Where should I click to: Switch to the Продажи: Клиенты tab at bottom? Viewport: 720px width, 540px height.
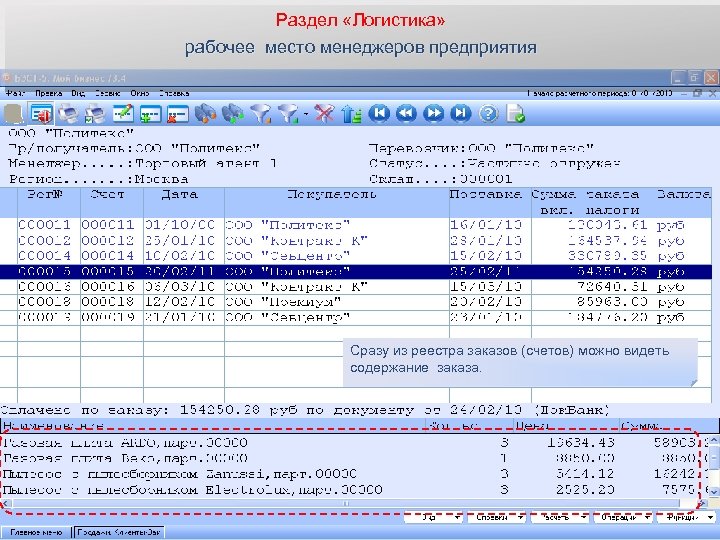point(119,532)
